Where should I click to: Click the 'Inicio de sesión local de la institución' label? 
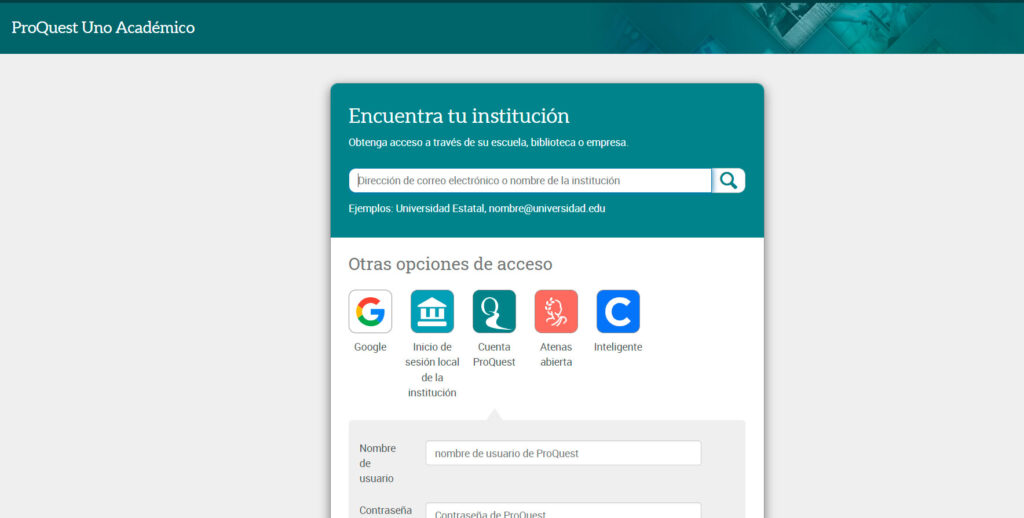[432, 370]
